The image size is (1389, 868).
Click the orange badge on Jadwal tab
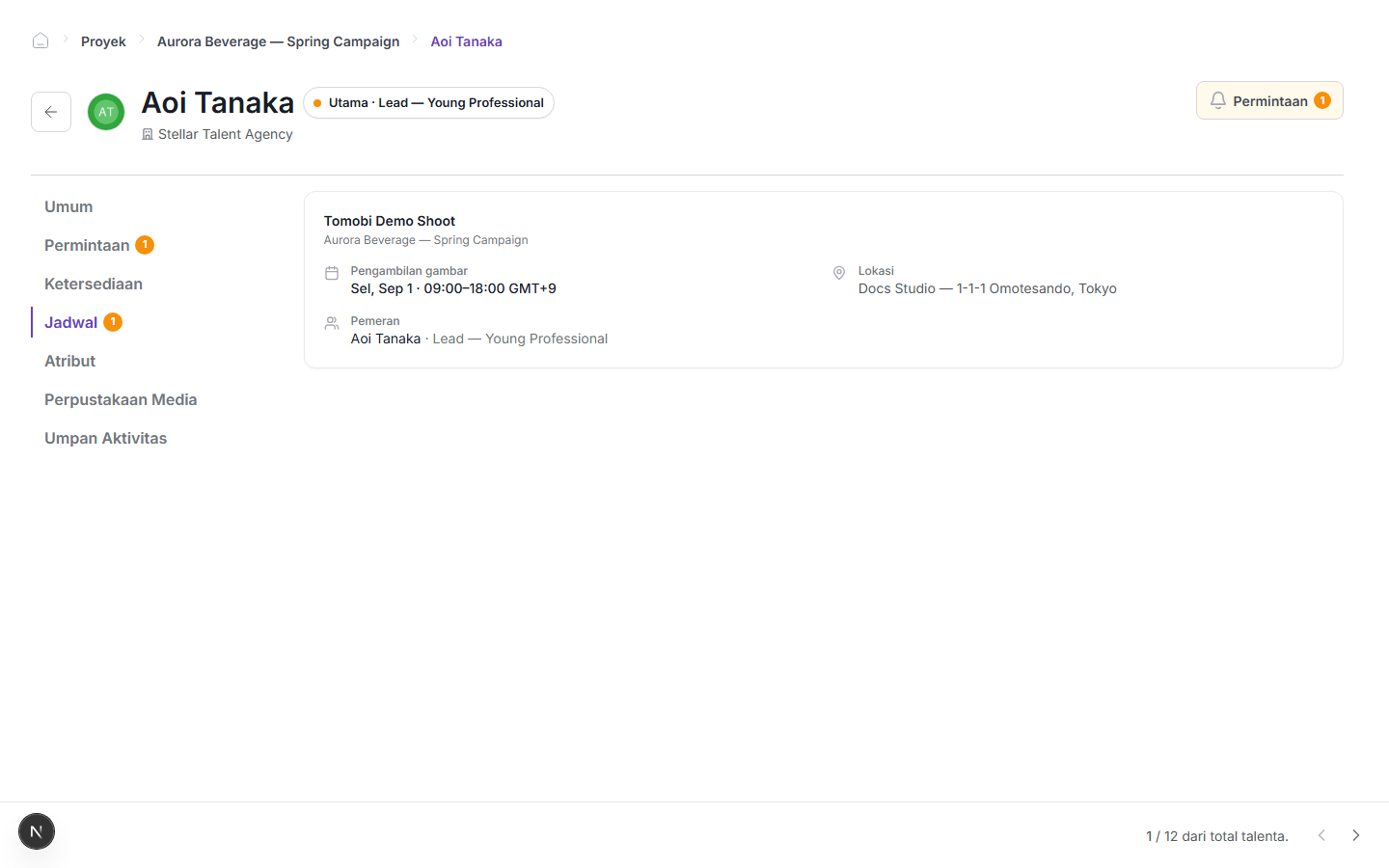pos(113,322)
